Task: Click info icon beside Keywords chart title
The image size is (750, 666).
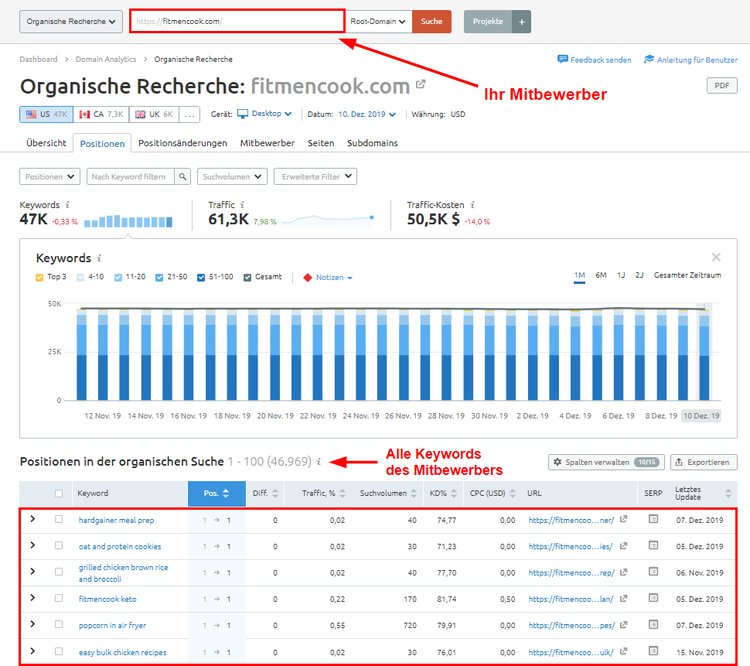Action: 99,258
